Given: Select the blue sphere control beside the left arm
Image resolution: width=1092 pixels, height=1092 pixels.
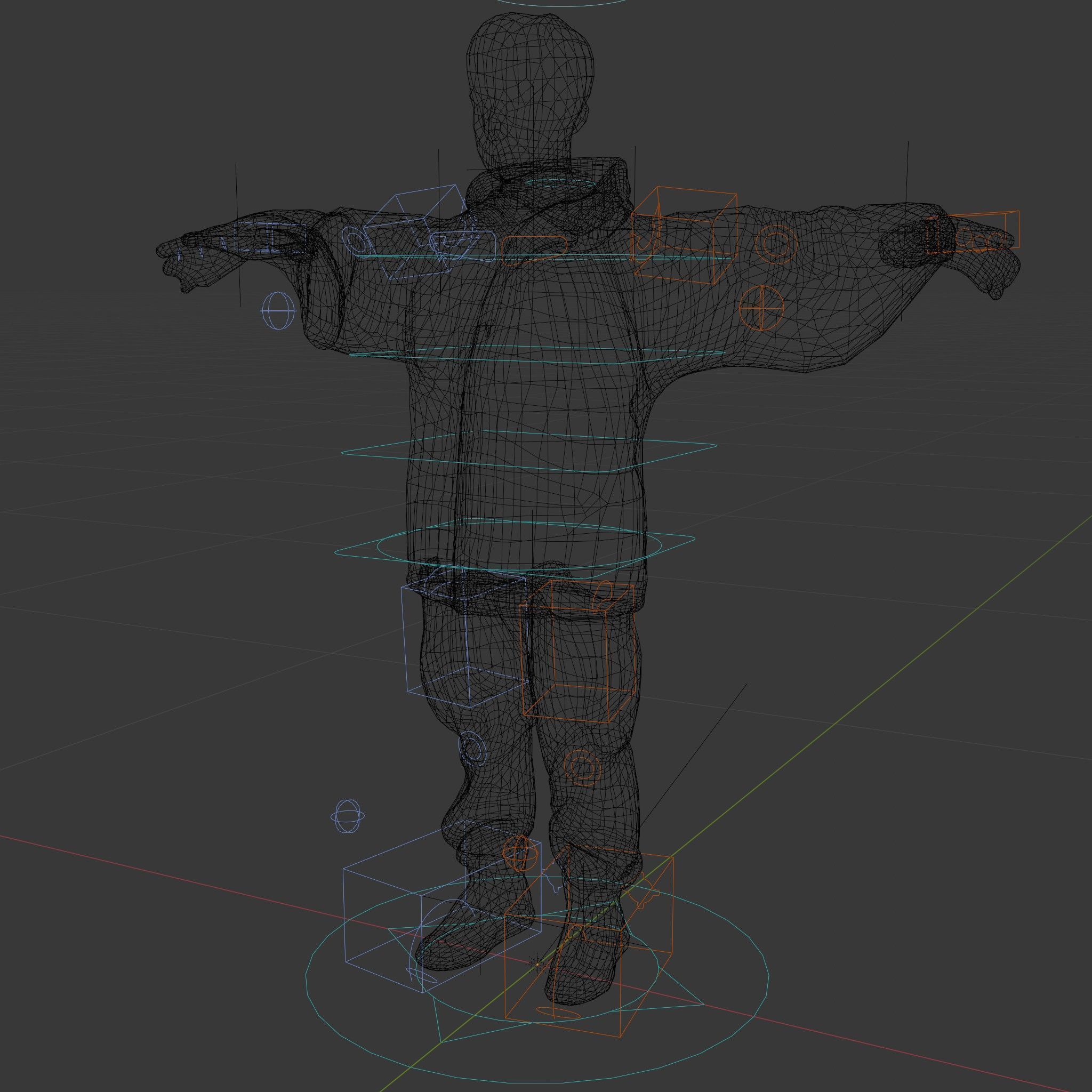Looking at the screenshot, I should pyautogui.click(x=278, y=310).
